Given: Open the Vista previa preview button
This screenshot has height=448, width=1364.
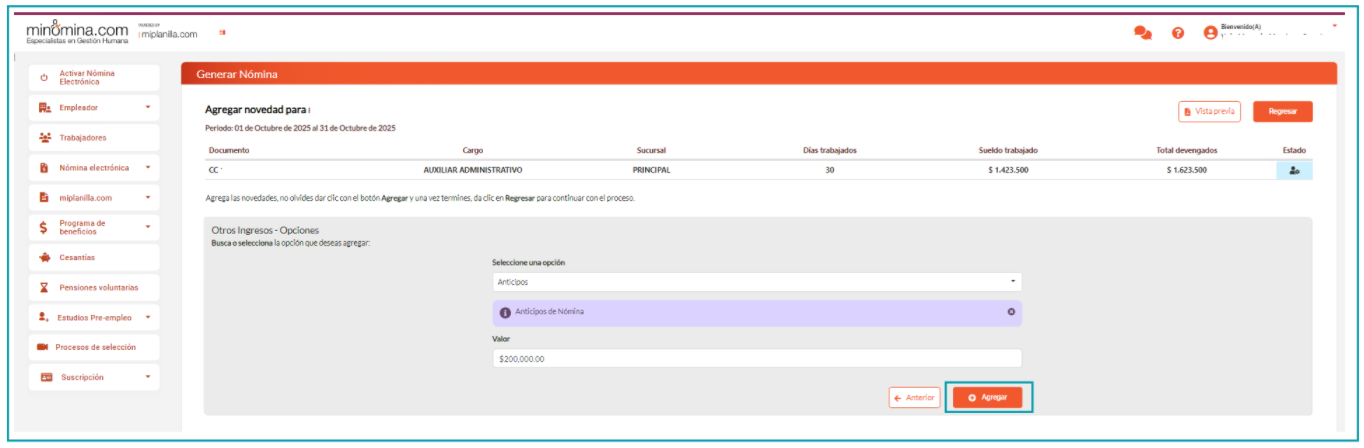Looking at the screenshot, I should (1209, 112).
